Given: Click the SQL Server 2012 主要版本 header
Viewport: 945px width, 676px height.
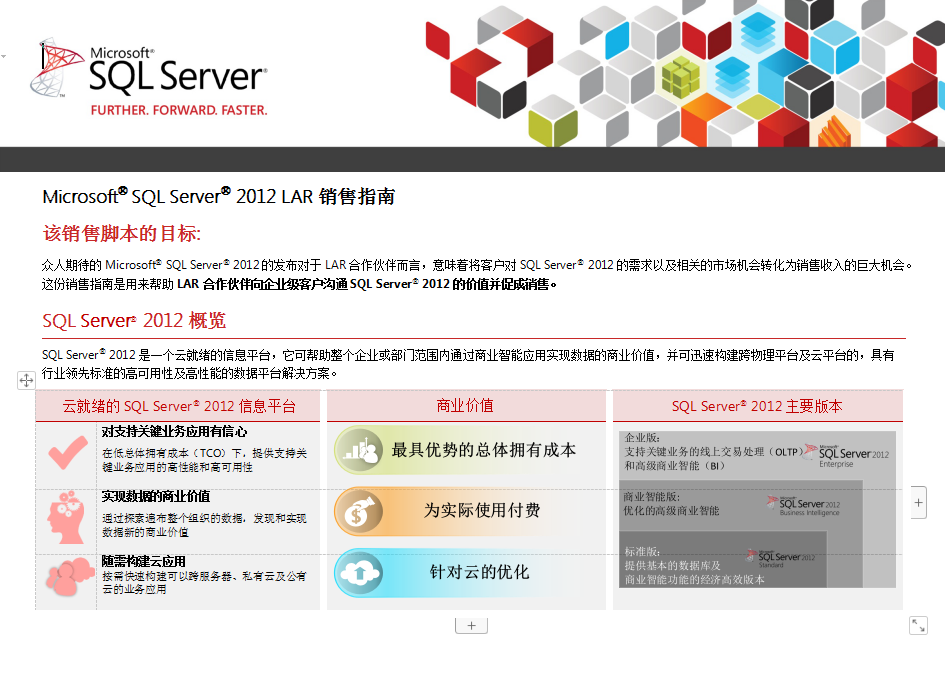Looking at the screenshot, I should coord(757,406).
